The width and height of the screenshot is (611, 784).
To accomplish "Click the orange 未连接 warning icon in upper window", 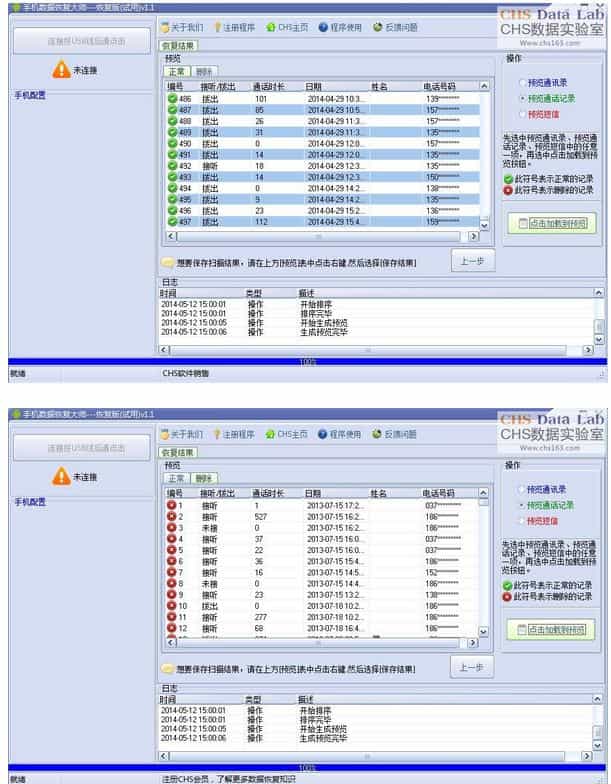I will pos(62,70).
